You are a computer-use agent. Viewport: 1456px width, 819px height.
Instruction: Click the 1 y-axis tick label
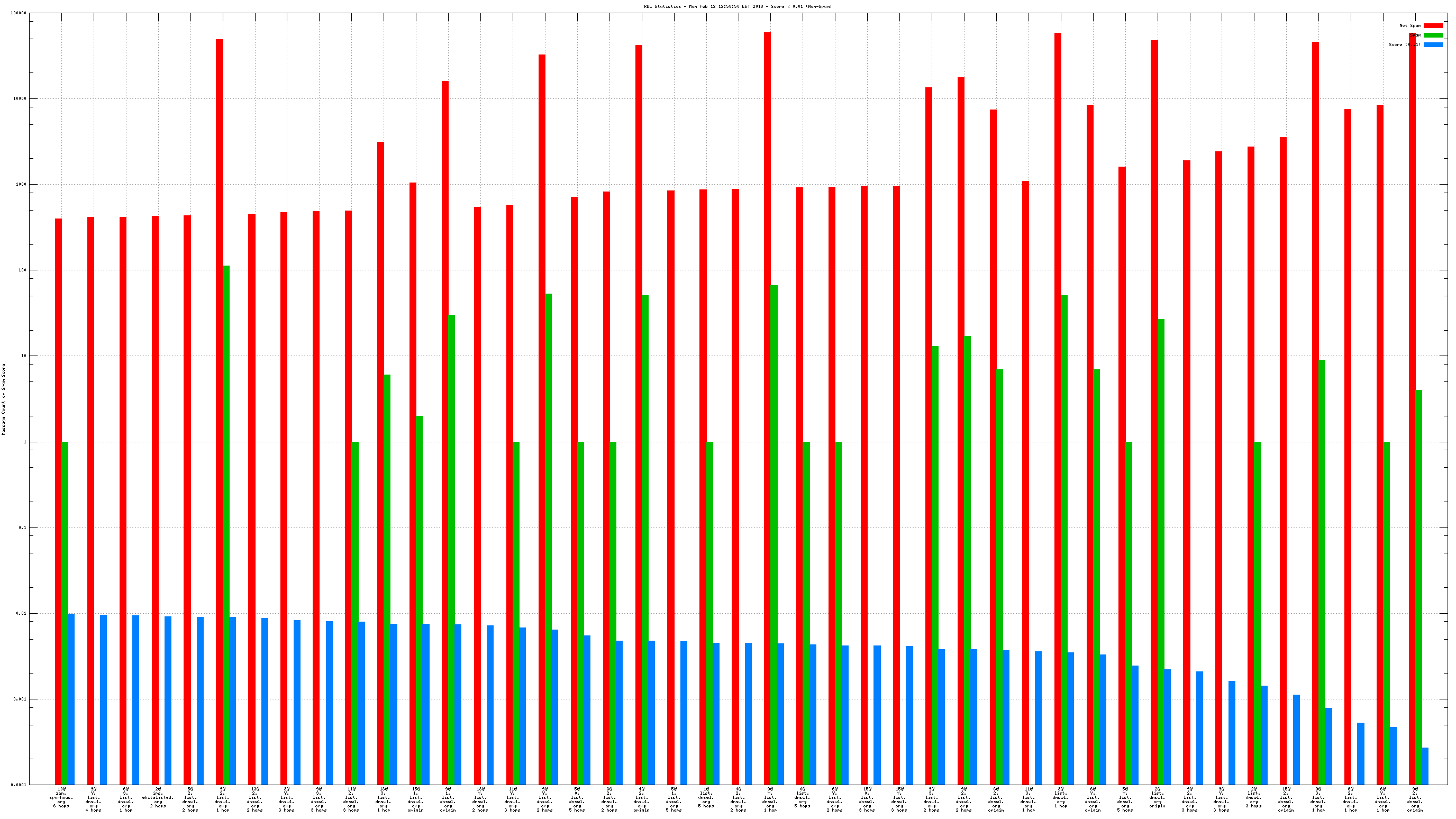pyautogui.click(x=24, y=442)
